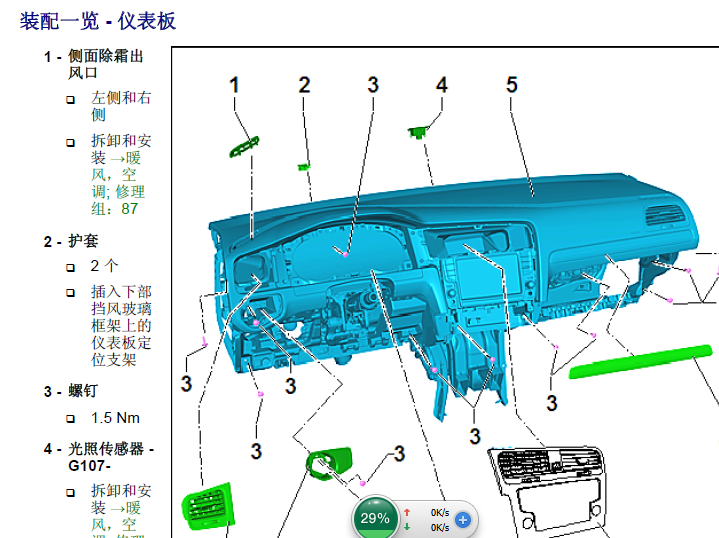Click the checkbox bullet beside 1.5 Nm
This screenshot has height=538, width=719.
point(71,419)
